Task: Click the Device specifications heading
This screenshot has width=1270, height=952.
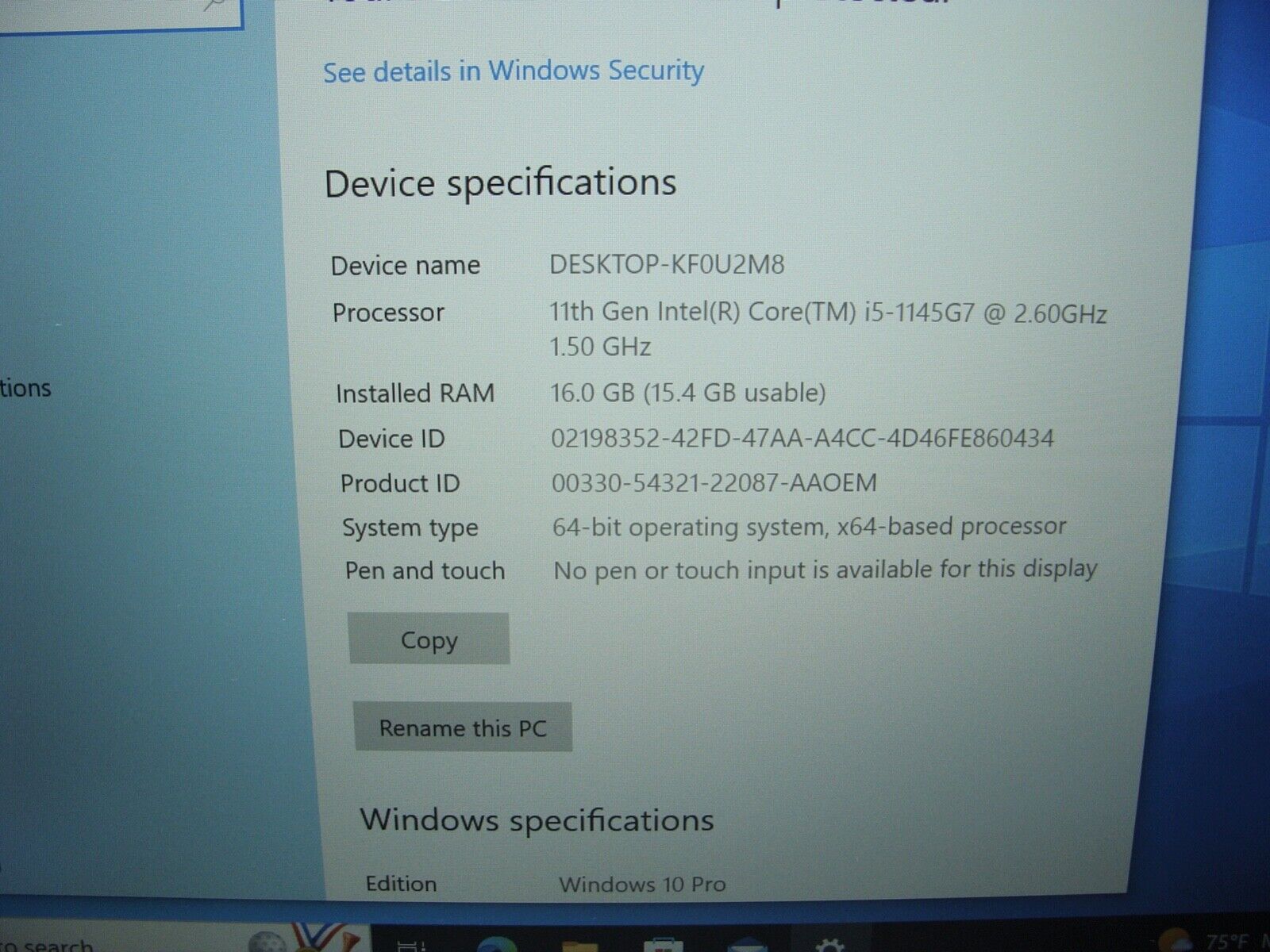Action: [501, 183]
